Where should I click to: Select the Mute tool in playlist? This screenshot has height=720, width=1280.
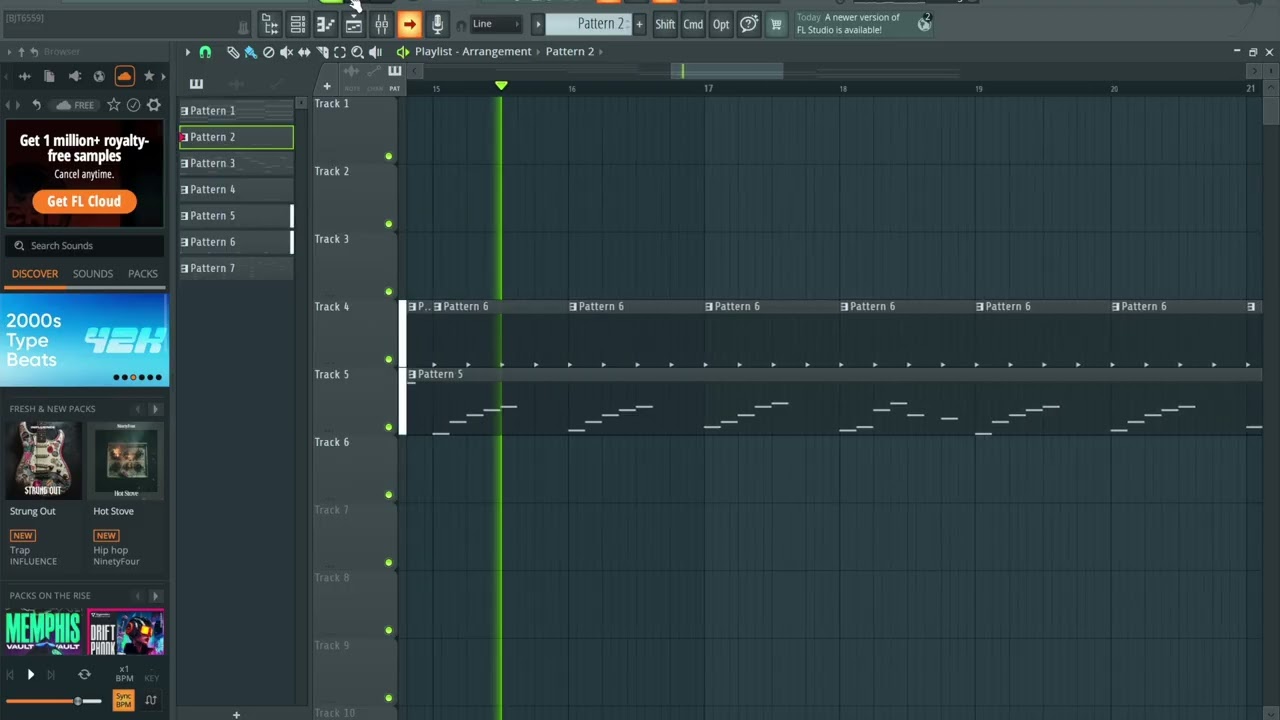(286, 52)
